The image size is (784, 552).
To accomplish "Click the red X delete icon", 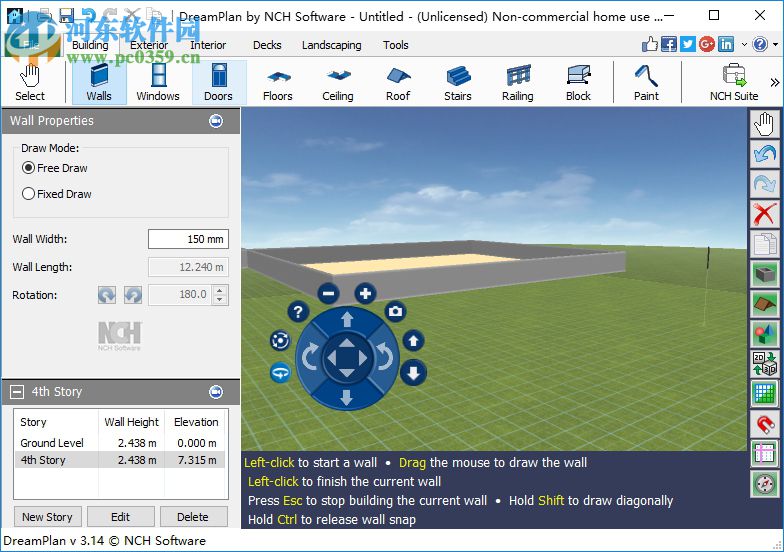I will pos(765,213).
